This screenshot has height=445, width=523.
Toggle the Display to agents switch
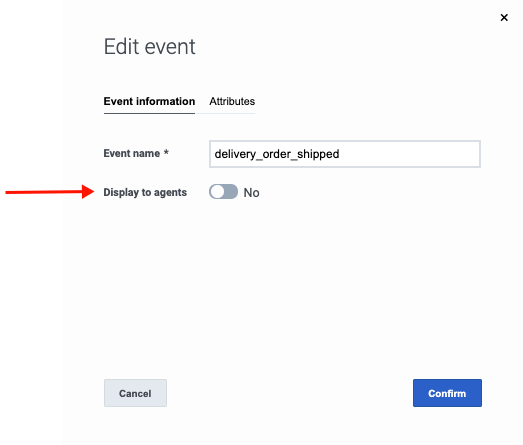(x=223, y=192)
